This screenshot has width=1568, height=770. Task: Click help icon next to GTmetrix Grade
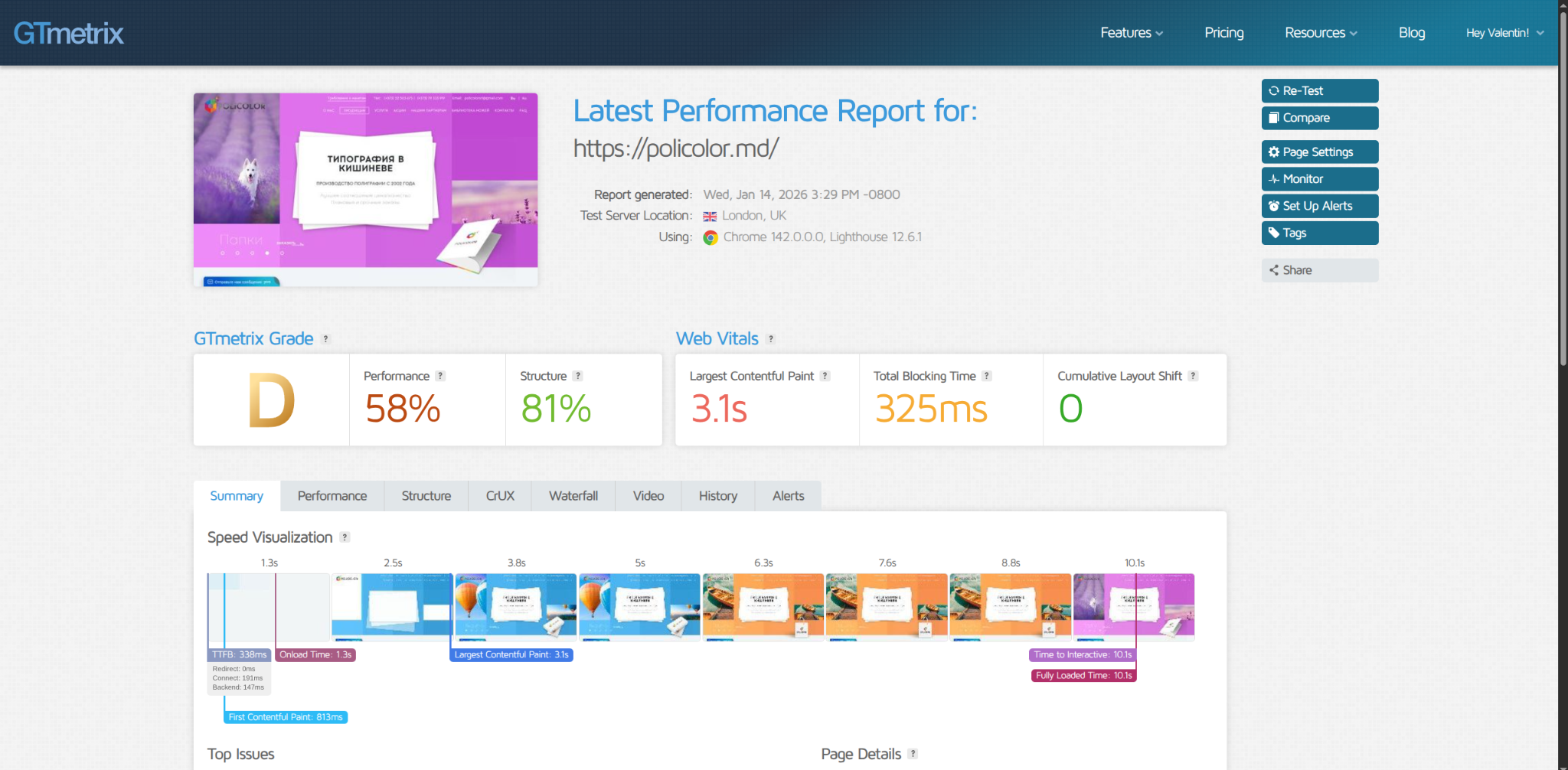(325, 339)
